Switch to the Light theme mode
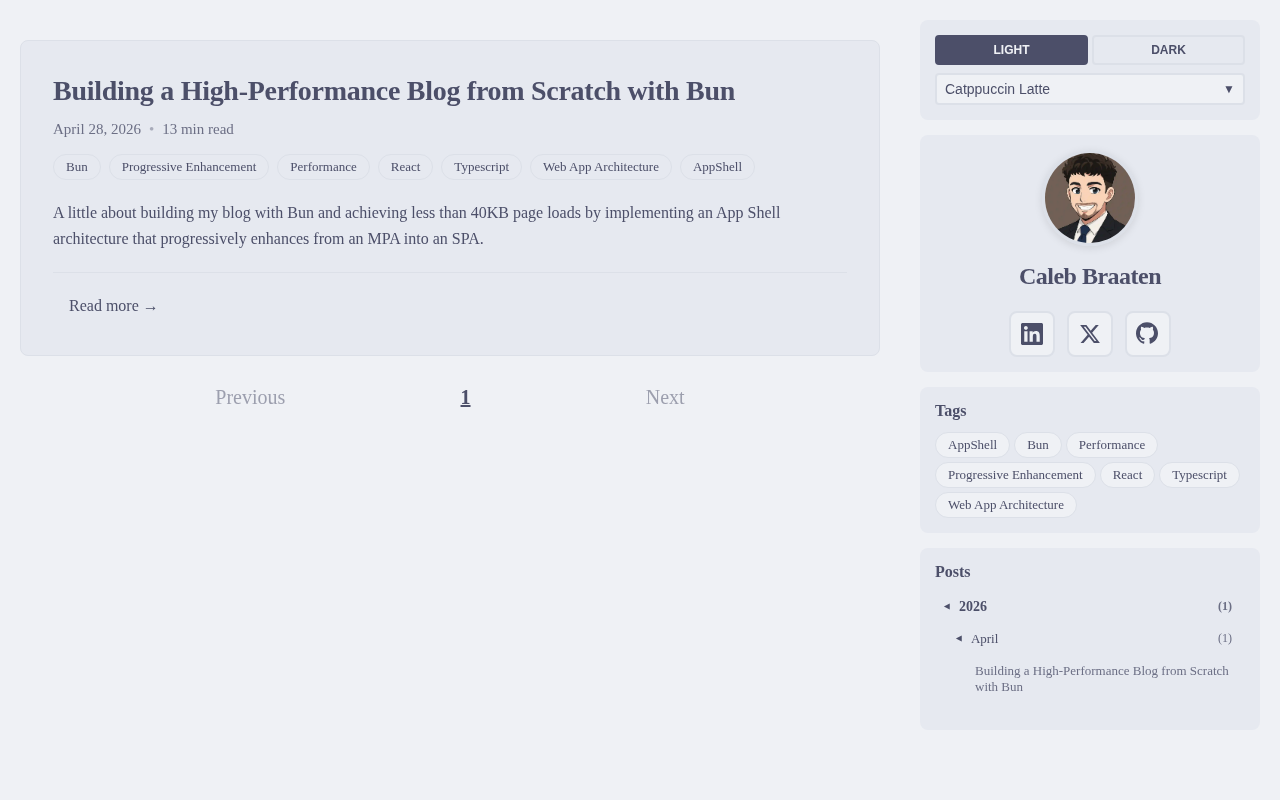Screen dimensions: 1280x800 (1011, 50)
